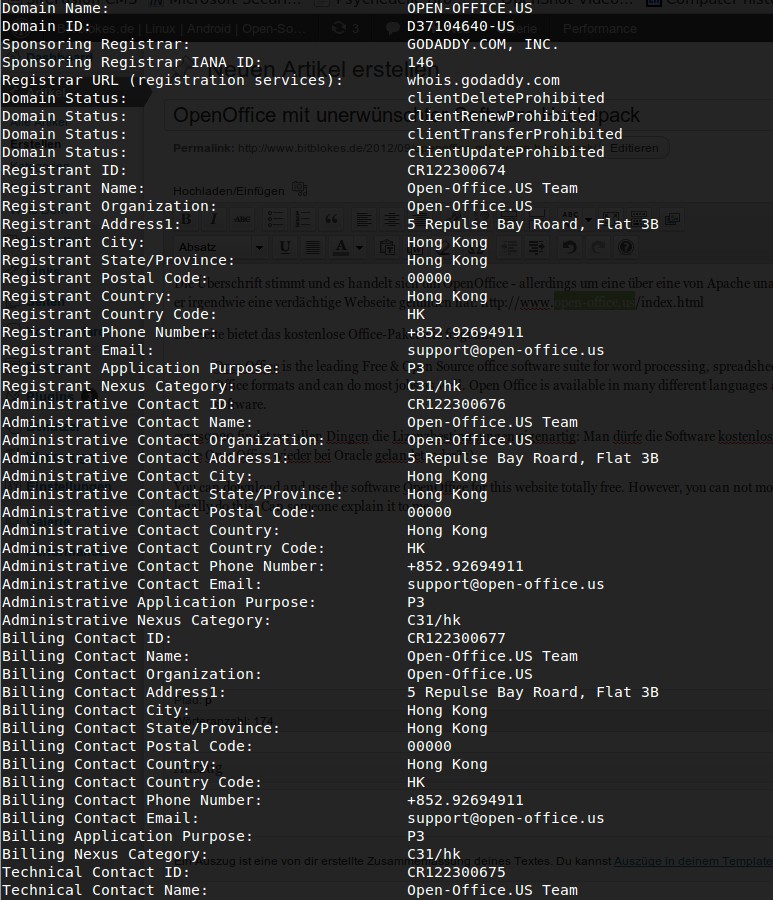Click Technical Contact ID 'CR122300675'
773x900 pixels.
(x=456, y=872)
